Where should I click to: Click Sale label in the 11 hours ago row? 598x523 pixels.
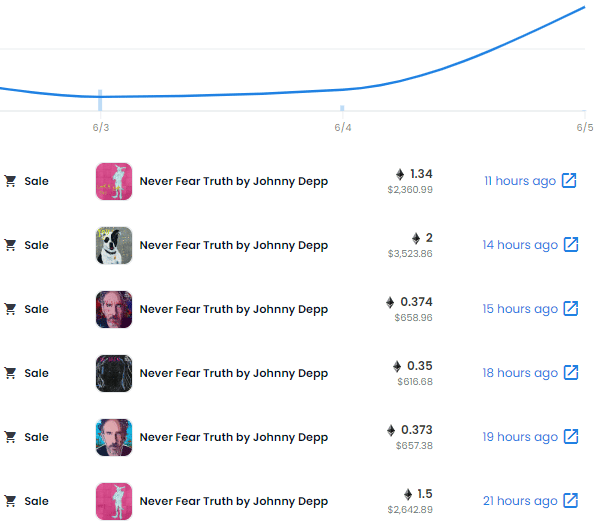point(37,181)
